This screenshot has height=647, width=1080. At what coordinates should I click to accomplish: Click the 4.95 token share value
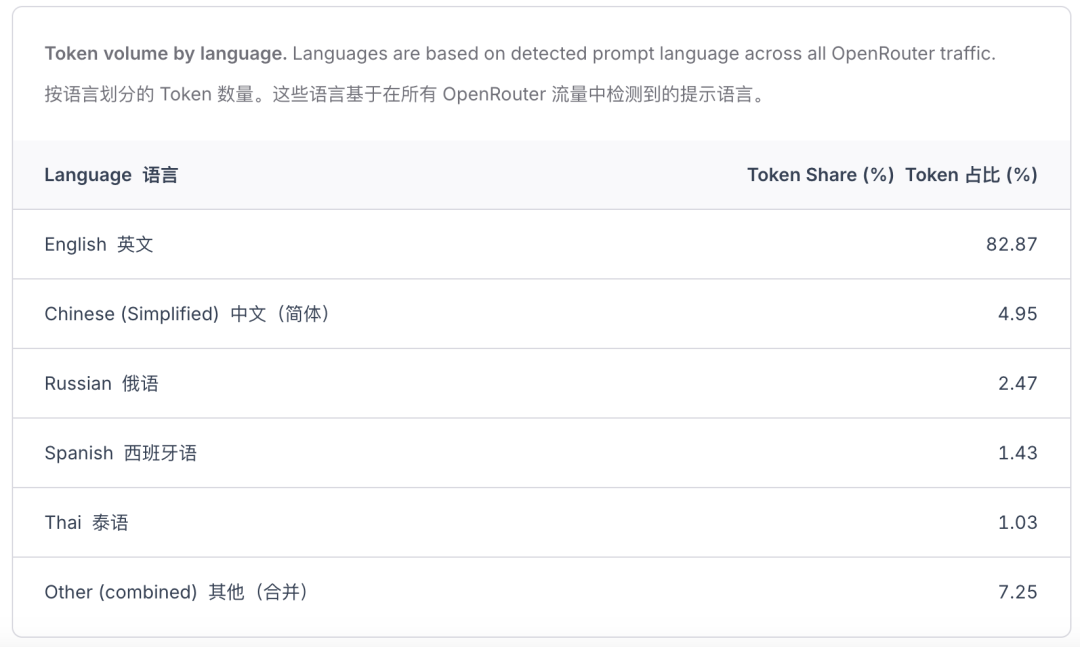pos(1017,314)
